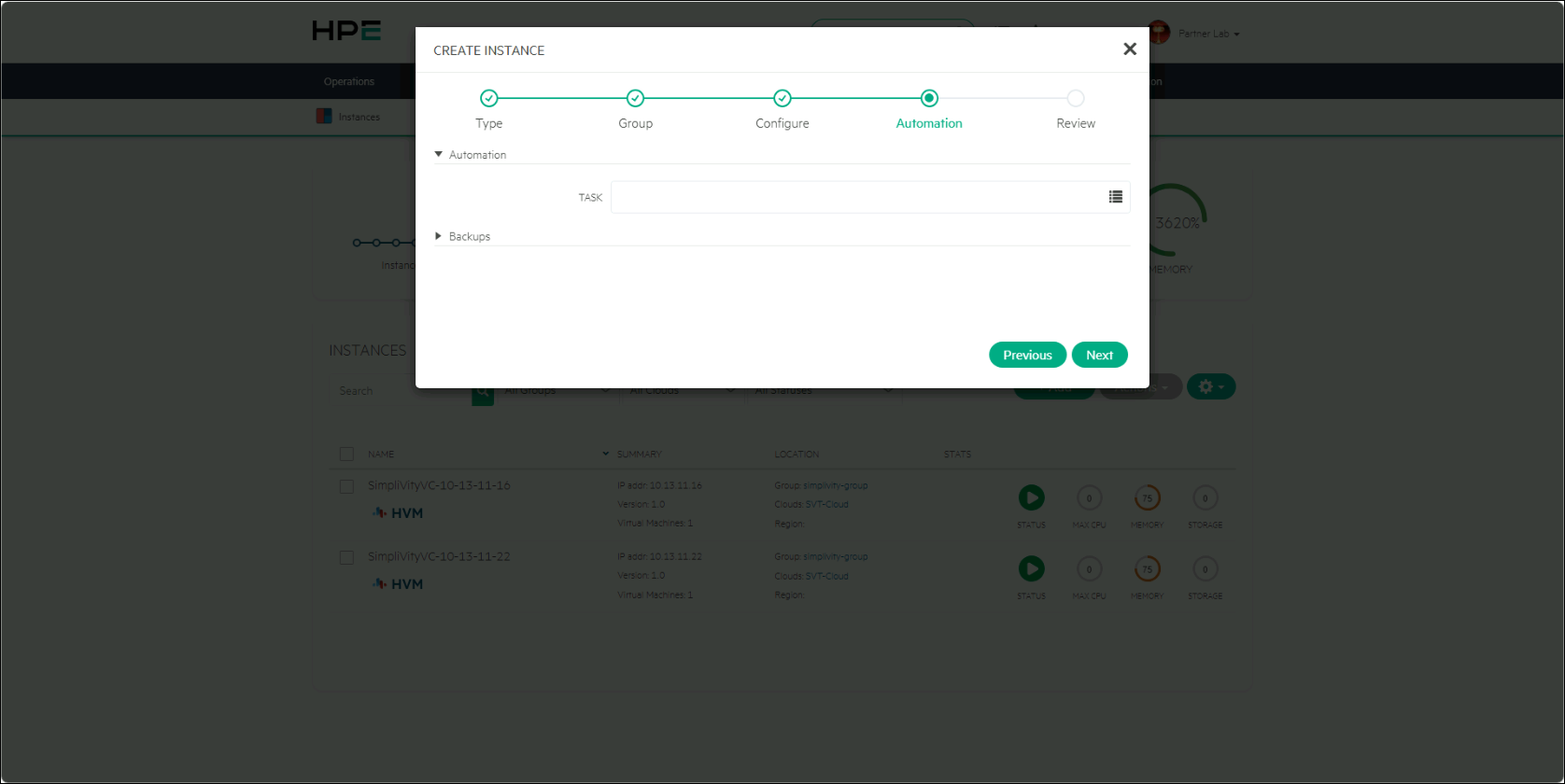1565x784 pixels.
Task: Click the LOCATION column header
Action: click(x=797, y=455)
